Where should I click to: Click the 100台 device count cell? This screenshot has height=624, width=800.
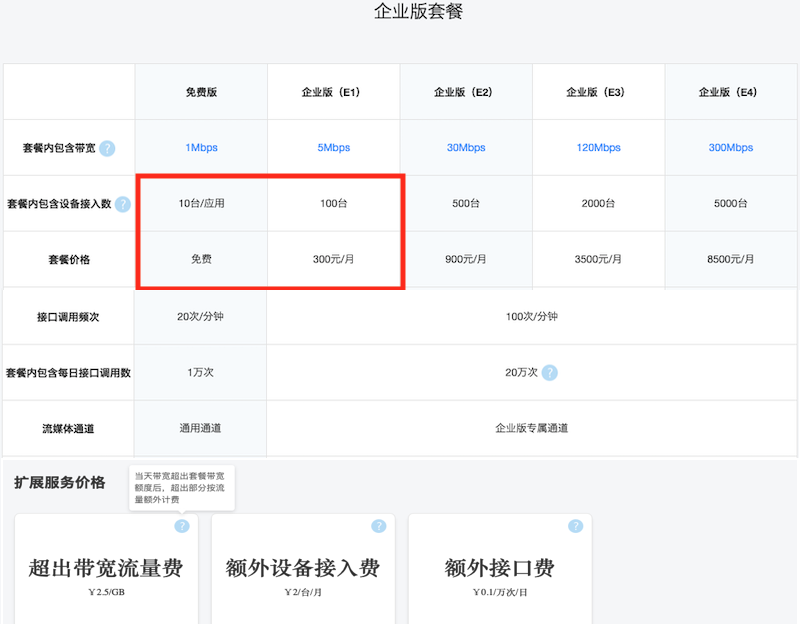334,204
